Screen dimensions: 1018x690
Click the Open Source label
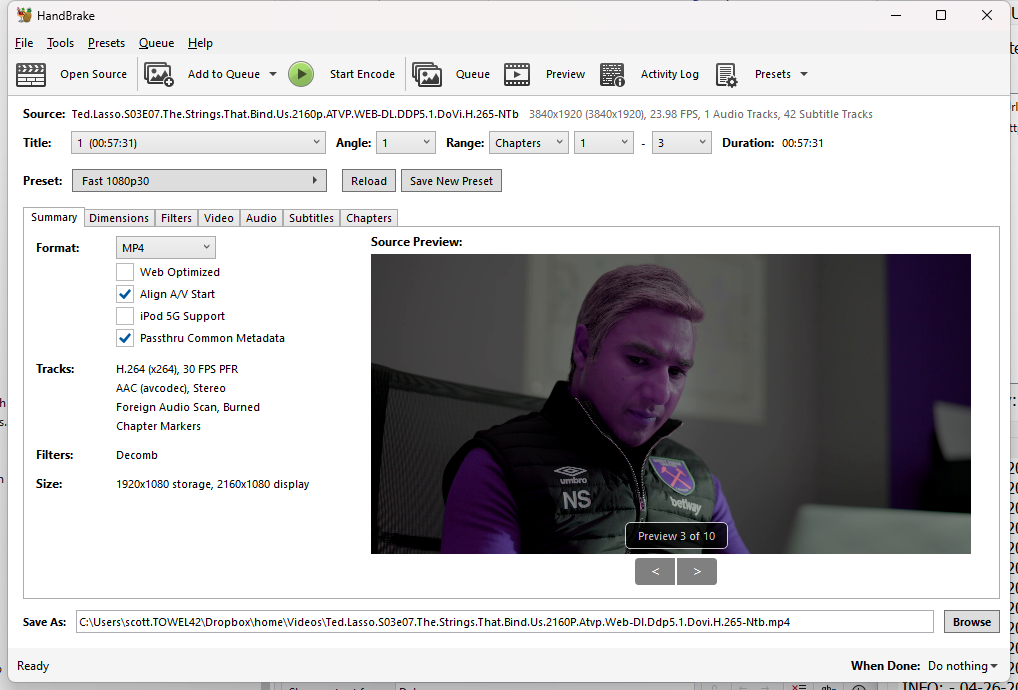(93, 74)
